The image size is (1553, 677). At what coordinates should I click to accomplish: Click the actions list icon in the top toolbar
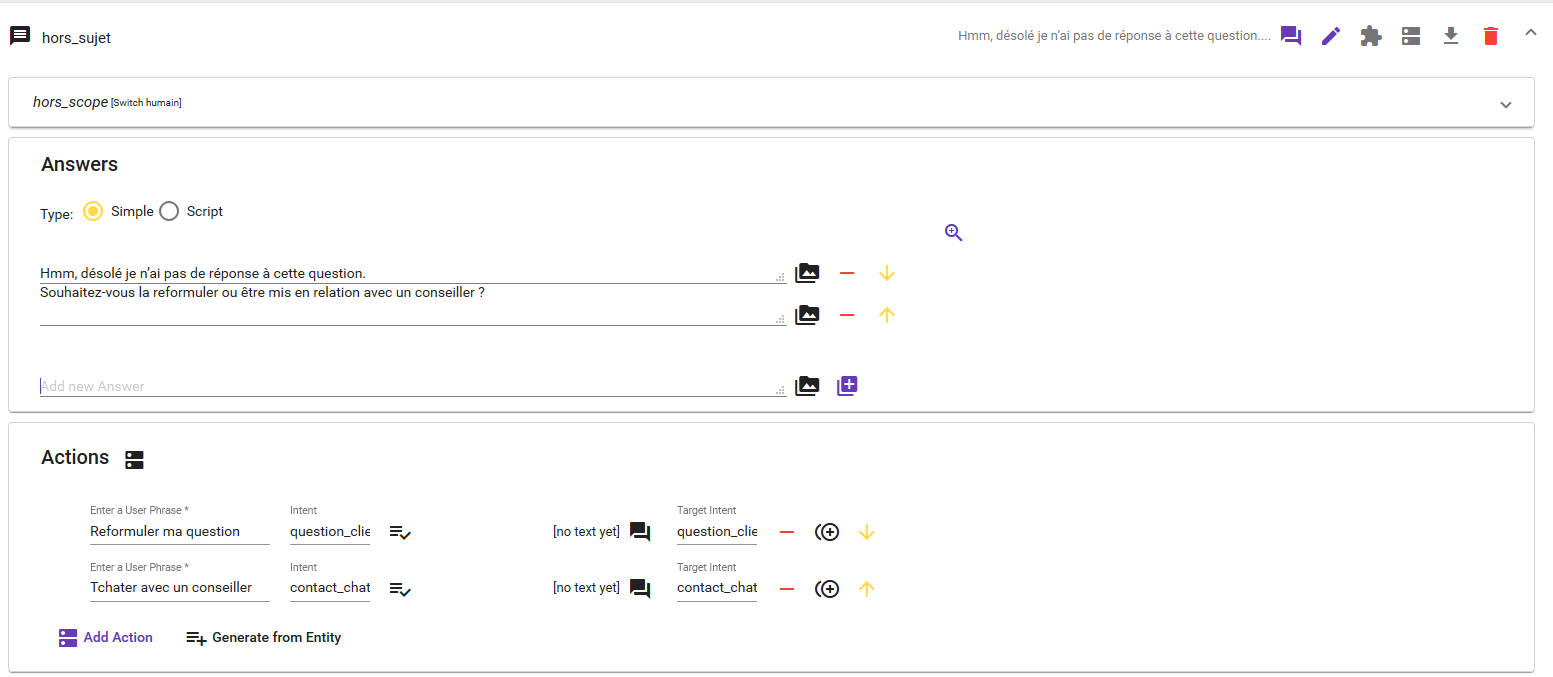pyautogui.click(x=1410, y=35)
